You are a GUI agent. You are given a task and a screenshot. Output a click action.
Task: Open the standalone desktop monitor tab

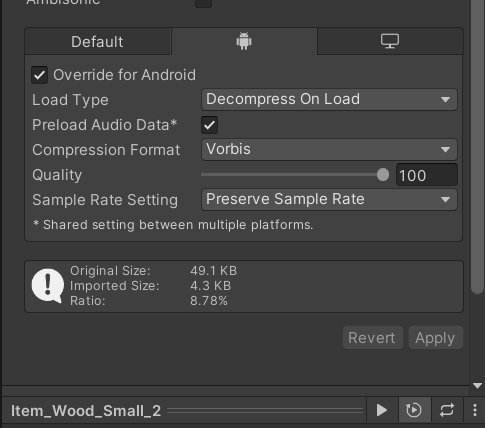390,41
